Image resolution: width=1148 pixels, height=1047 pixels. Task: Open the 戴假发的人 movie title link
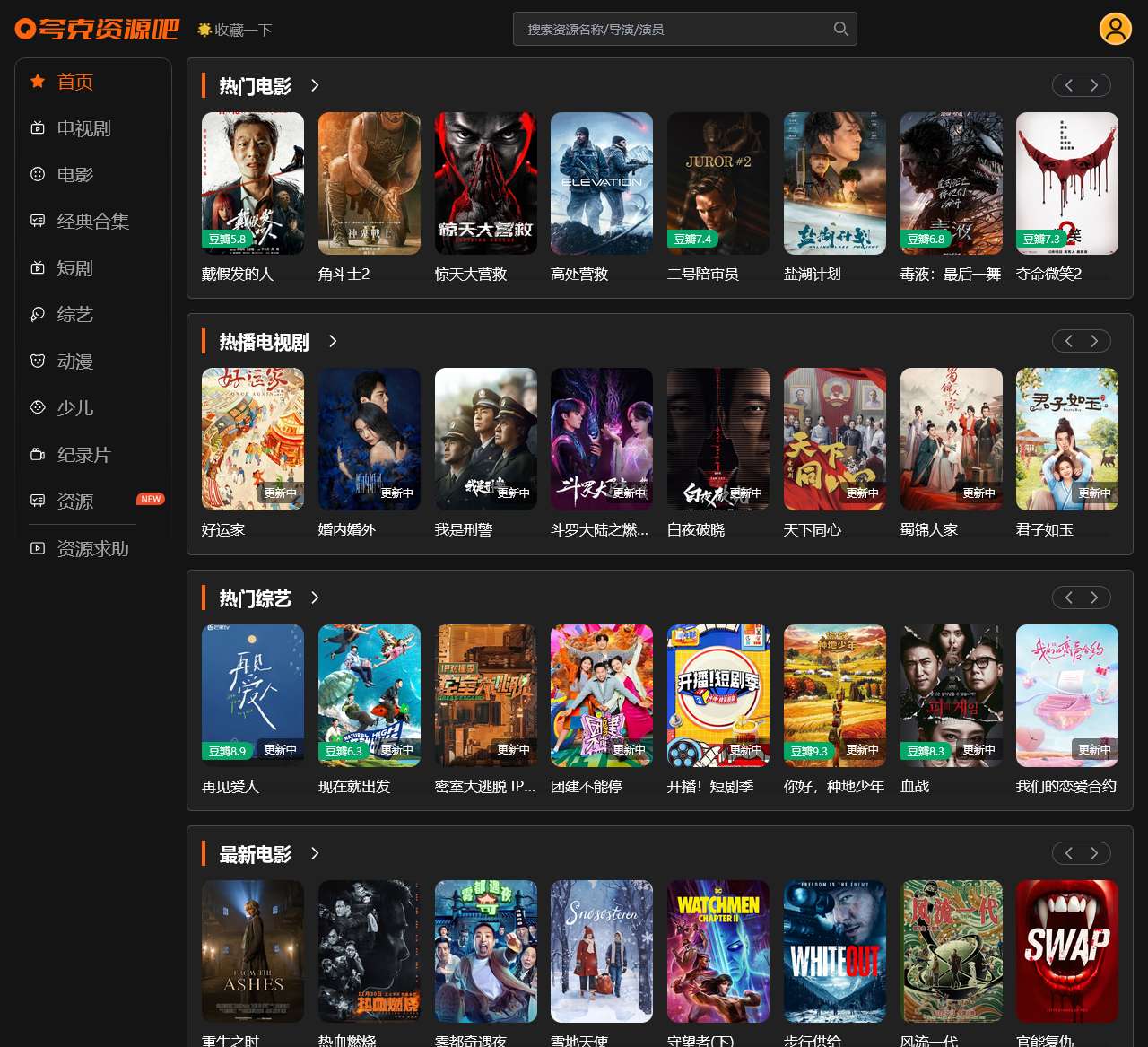click(238, 274)
